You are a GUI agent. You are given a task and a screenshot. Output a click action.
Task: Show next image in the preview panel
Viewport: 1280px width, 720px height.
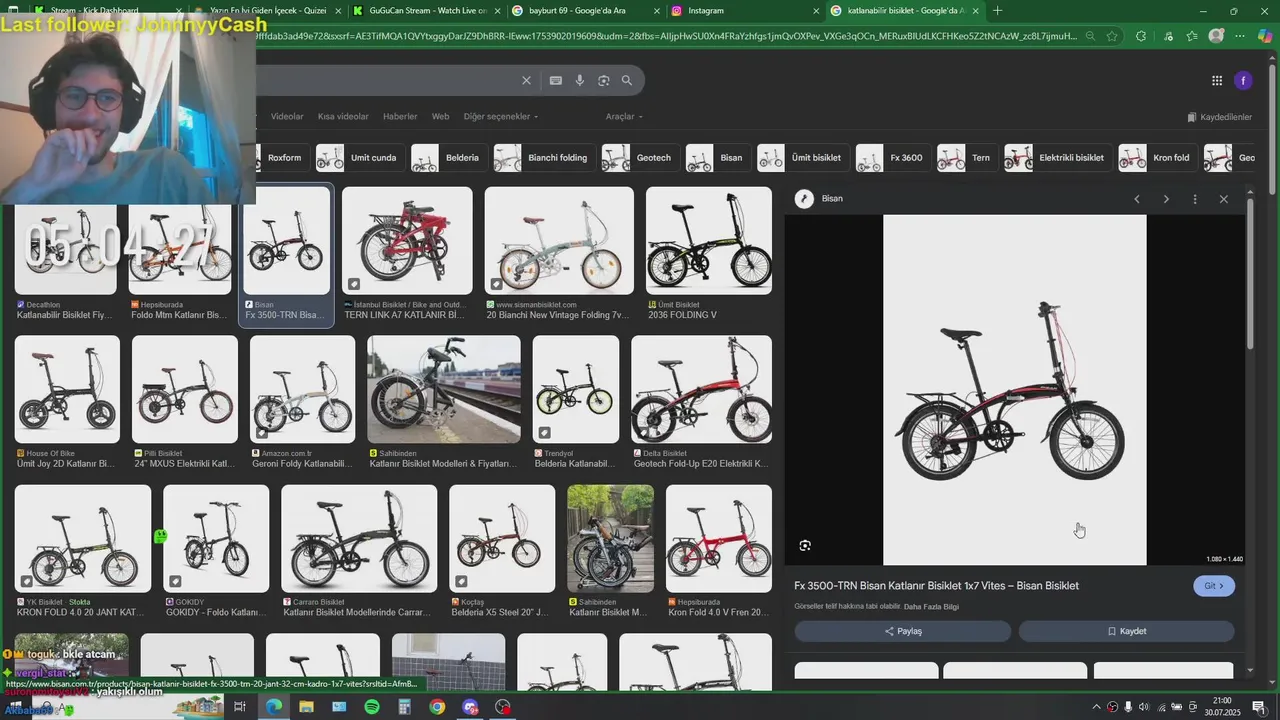pos(1166,199)
